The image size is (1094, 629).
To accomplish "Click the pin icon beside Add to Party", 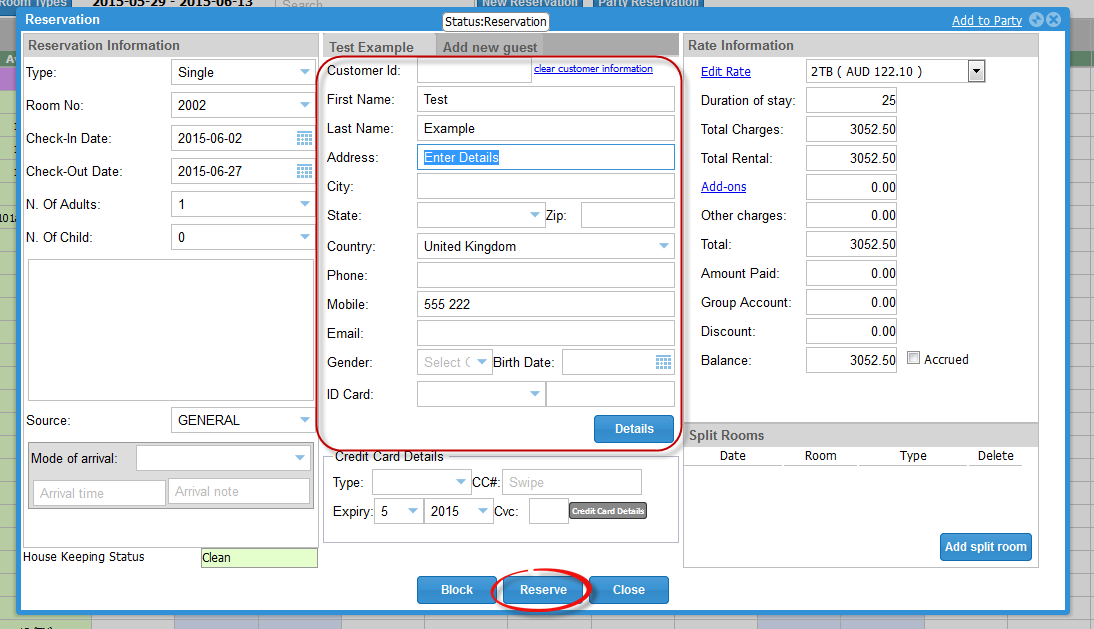I will 1036,20.
